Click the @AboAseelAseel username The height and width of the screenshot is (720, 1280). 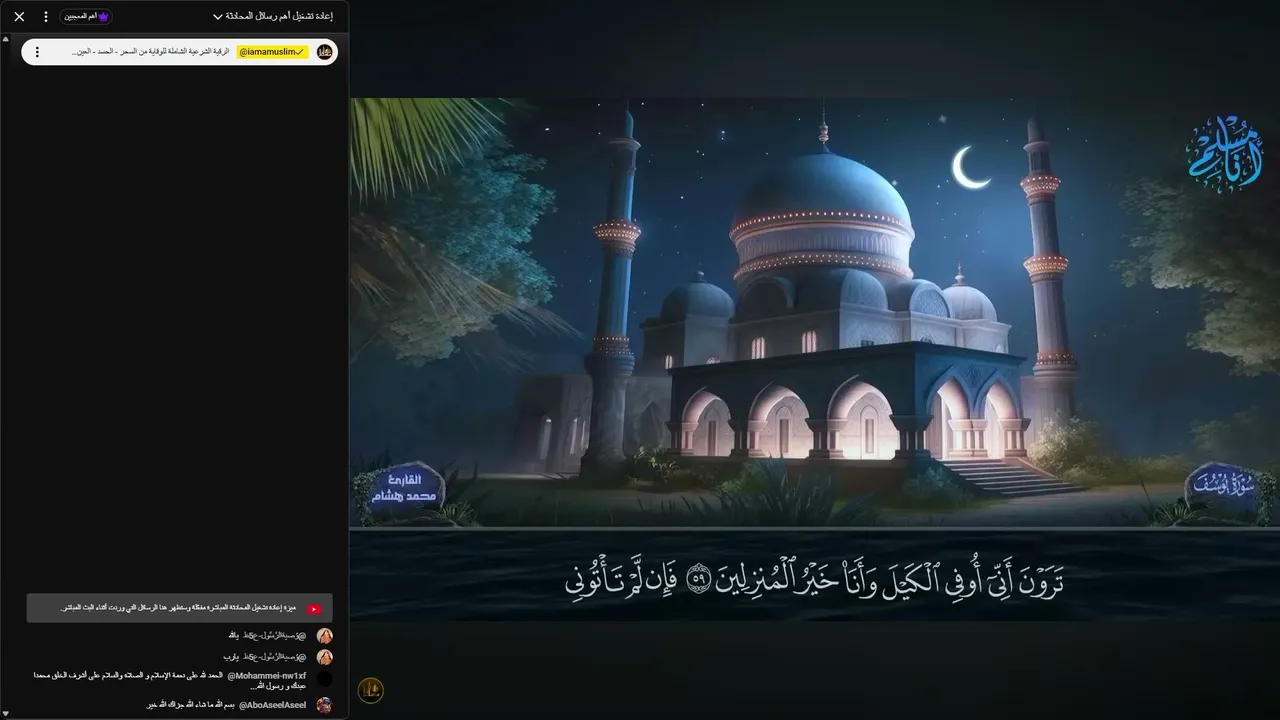pos(273,704)
